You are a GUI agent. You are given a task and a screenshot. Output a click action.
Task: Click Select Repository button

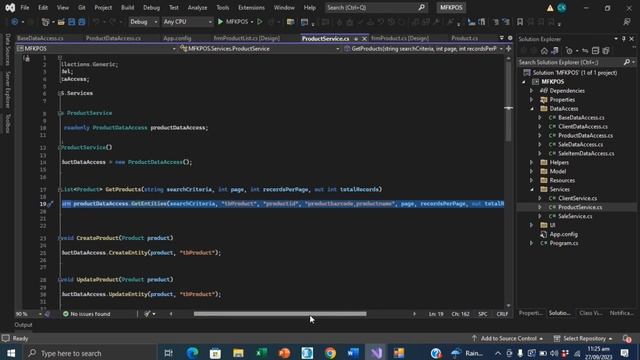[x=584, y=338]
